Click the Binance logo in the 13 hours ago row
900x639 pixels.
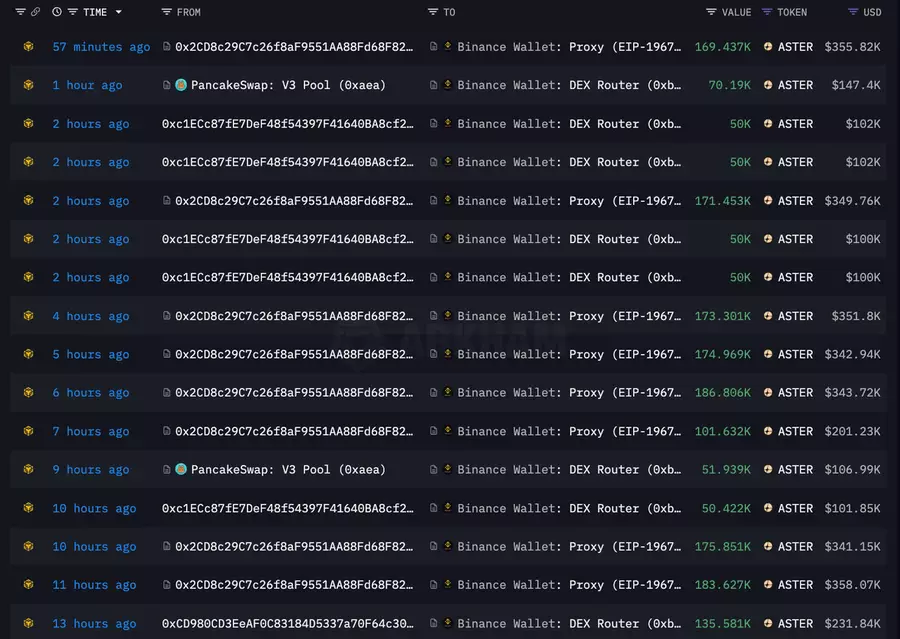click(447, 624)
